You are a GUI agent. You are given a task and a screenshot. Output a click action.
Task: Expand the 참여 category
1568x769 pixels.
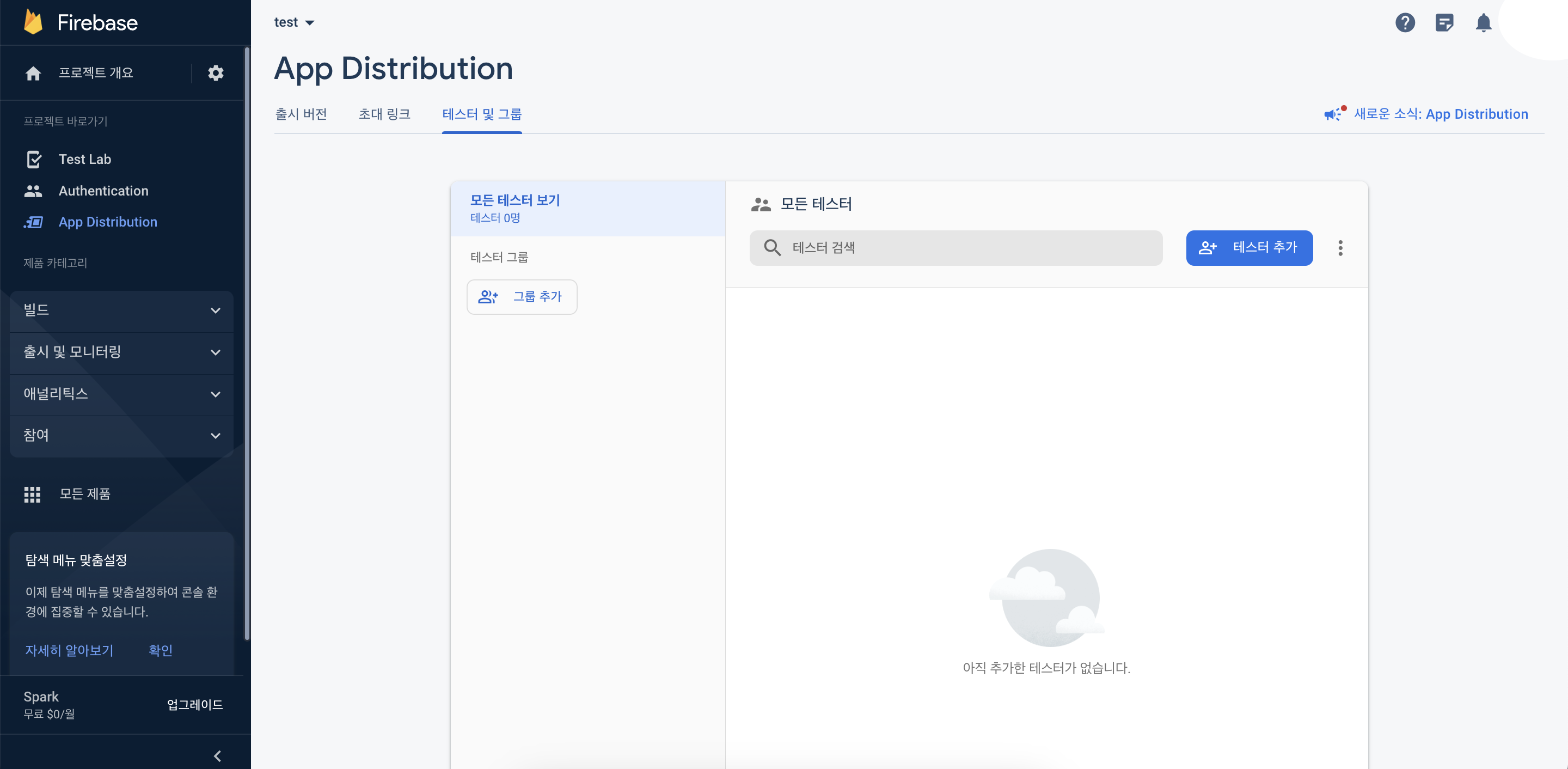pos(122,436)
